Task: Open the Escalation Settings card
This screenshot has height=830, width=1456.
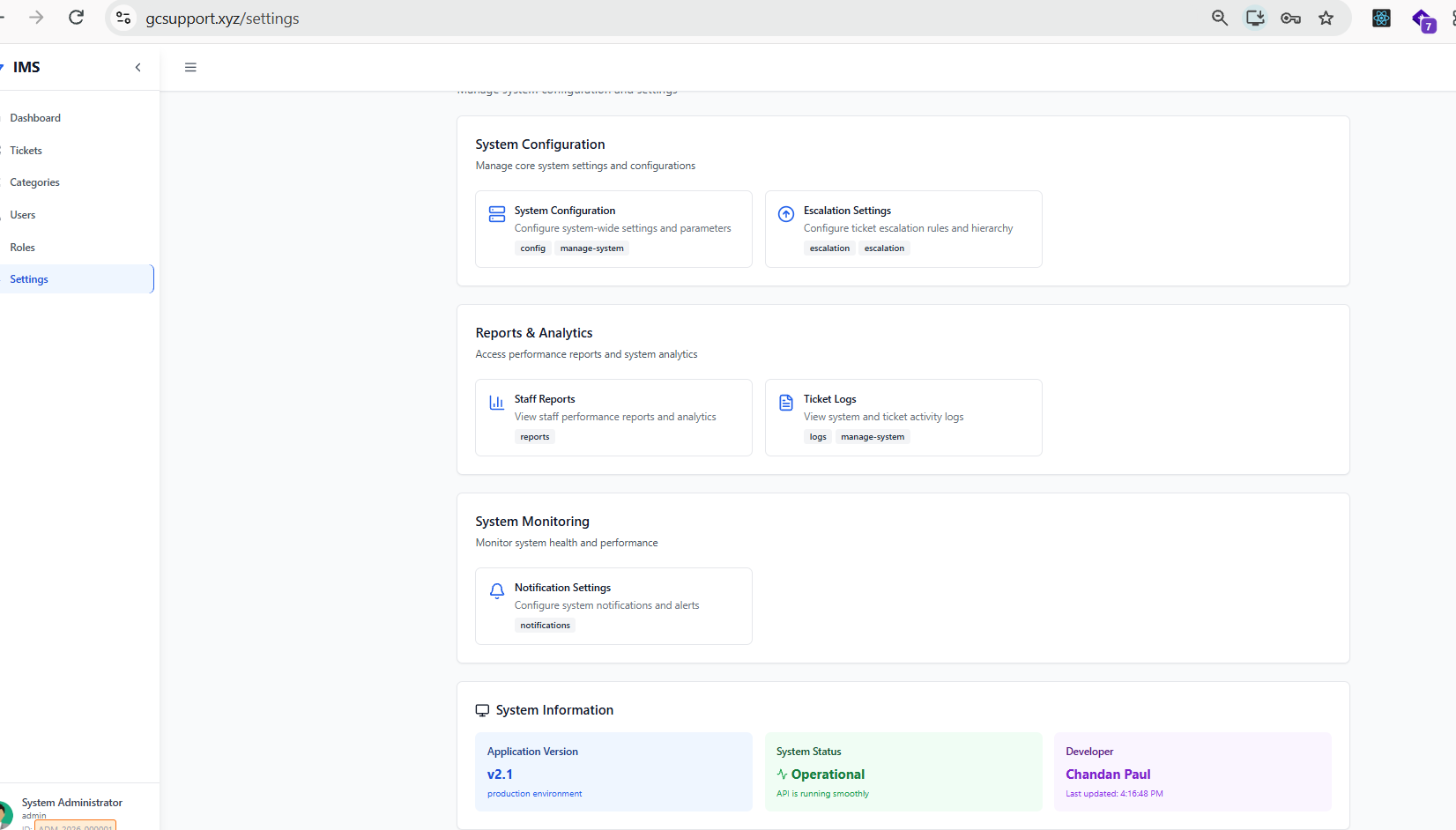Action: pos(903,229)
